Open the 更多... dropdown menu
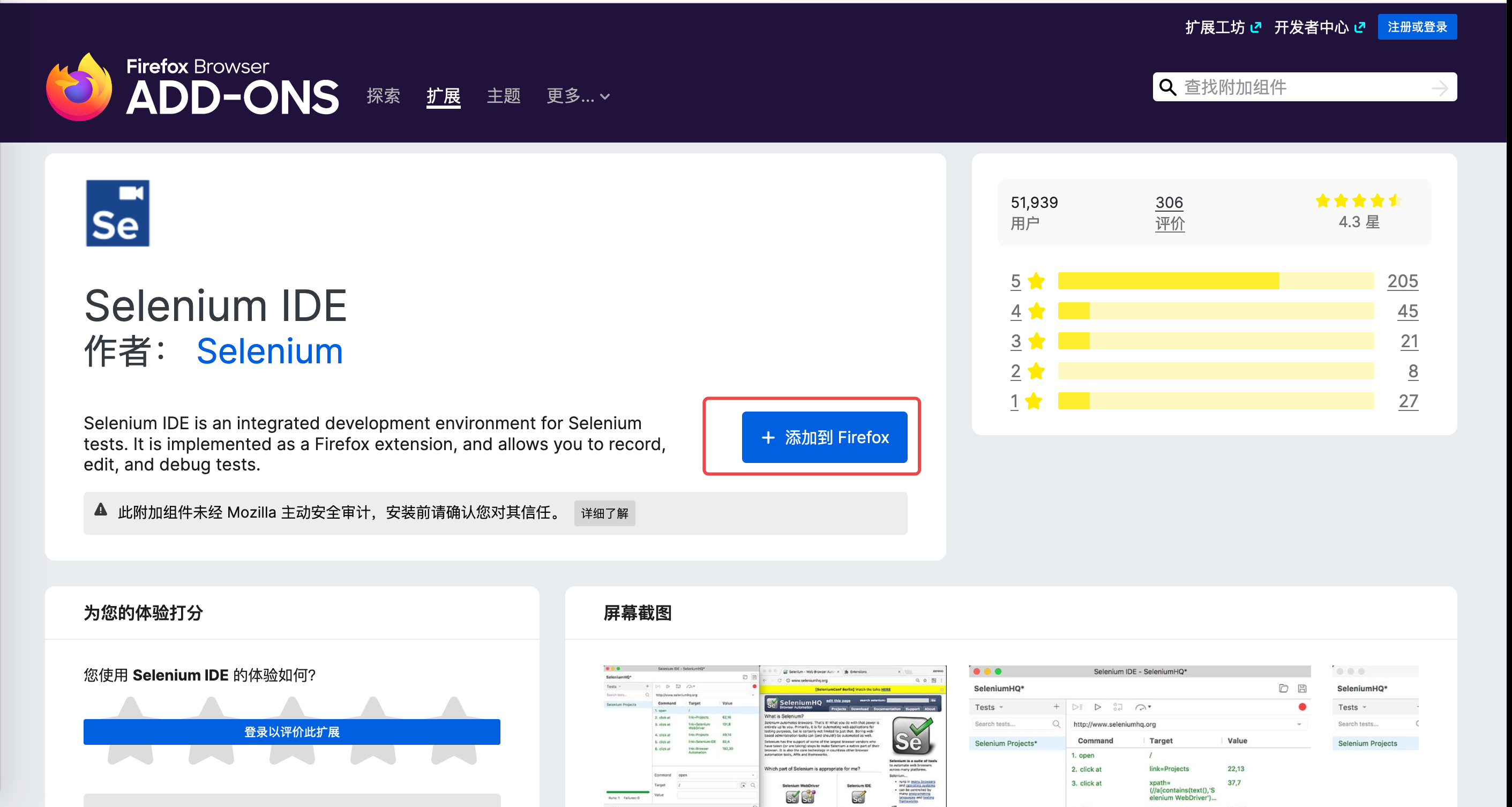Viewport: 1512px width, 807px height. click(578, 96)
